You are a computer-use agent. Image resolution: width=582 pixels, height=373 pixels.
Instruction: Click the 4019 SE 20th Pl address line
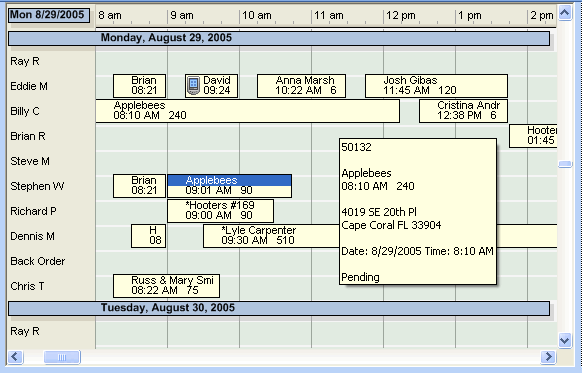[379, 212]
